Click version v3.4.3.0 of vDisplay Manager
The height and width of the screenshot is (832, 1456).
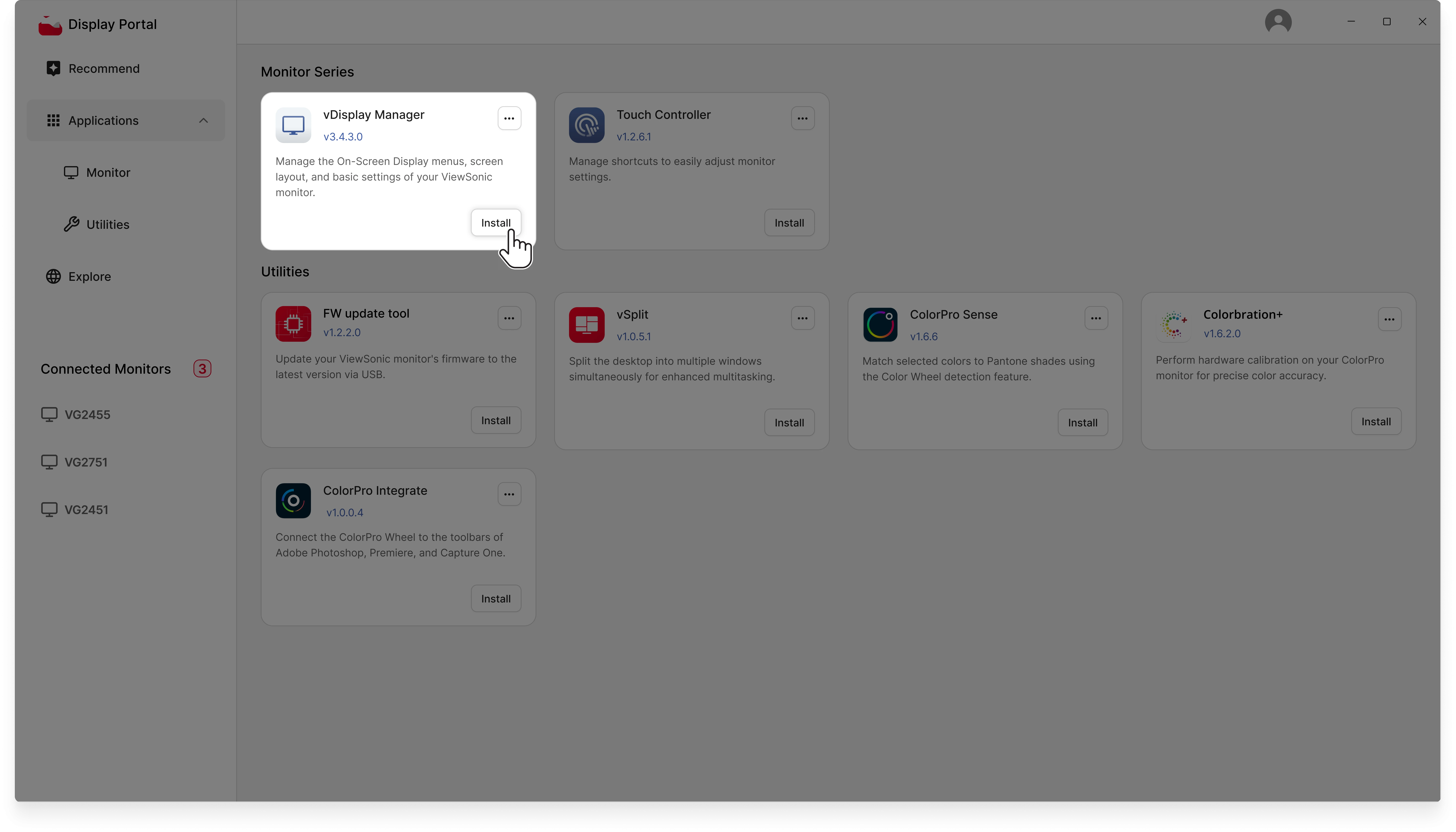point(343,137)
